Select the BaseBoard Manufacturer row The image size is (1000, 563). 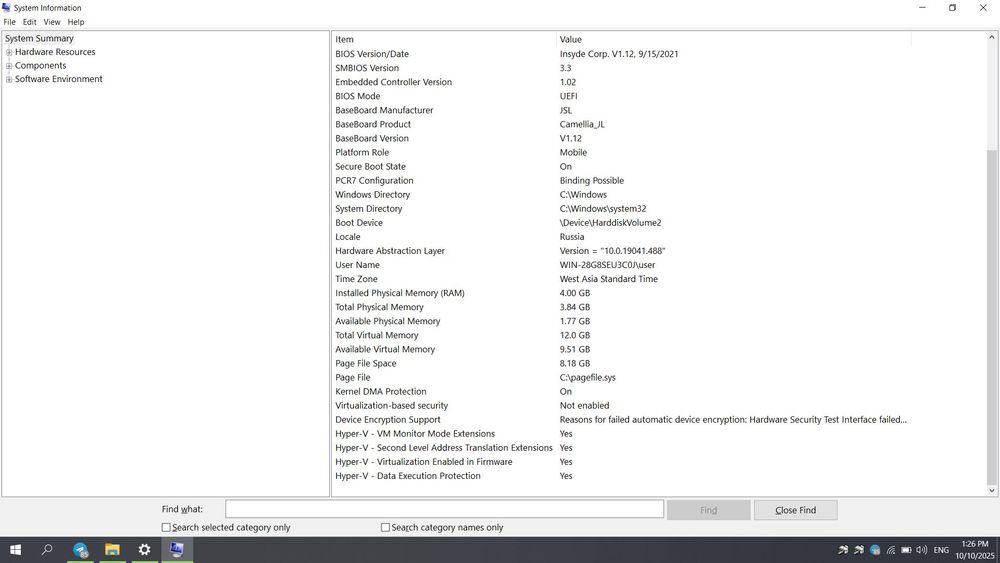point(622,110)
